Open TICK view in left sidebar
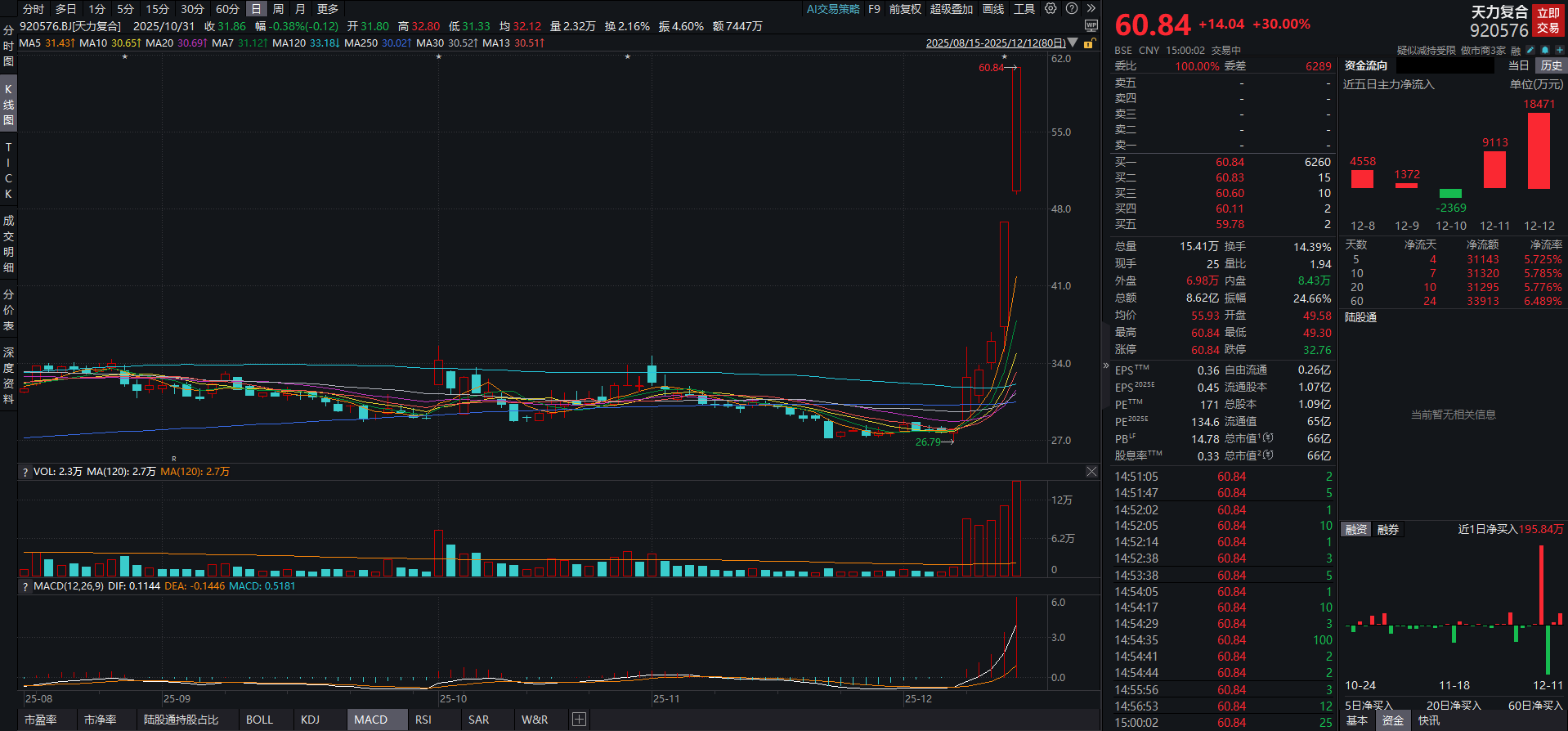Image resolution: width=1568 pixels, height=731 pixels. (8, 170)
